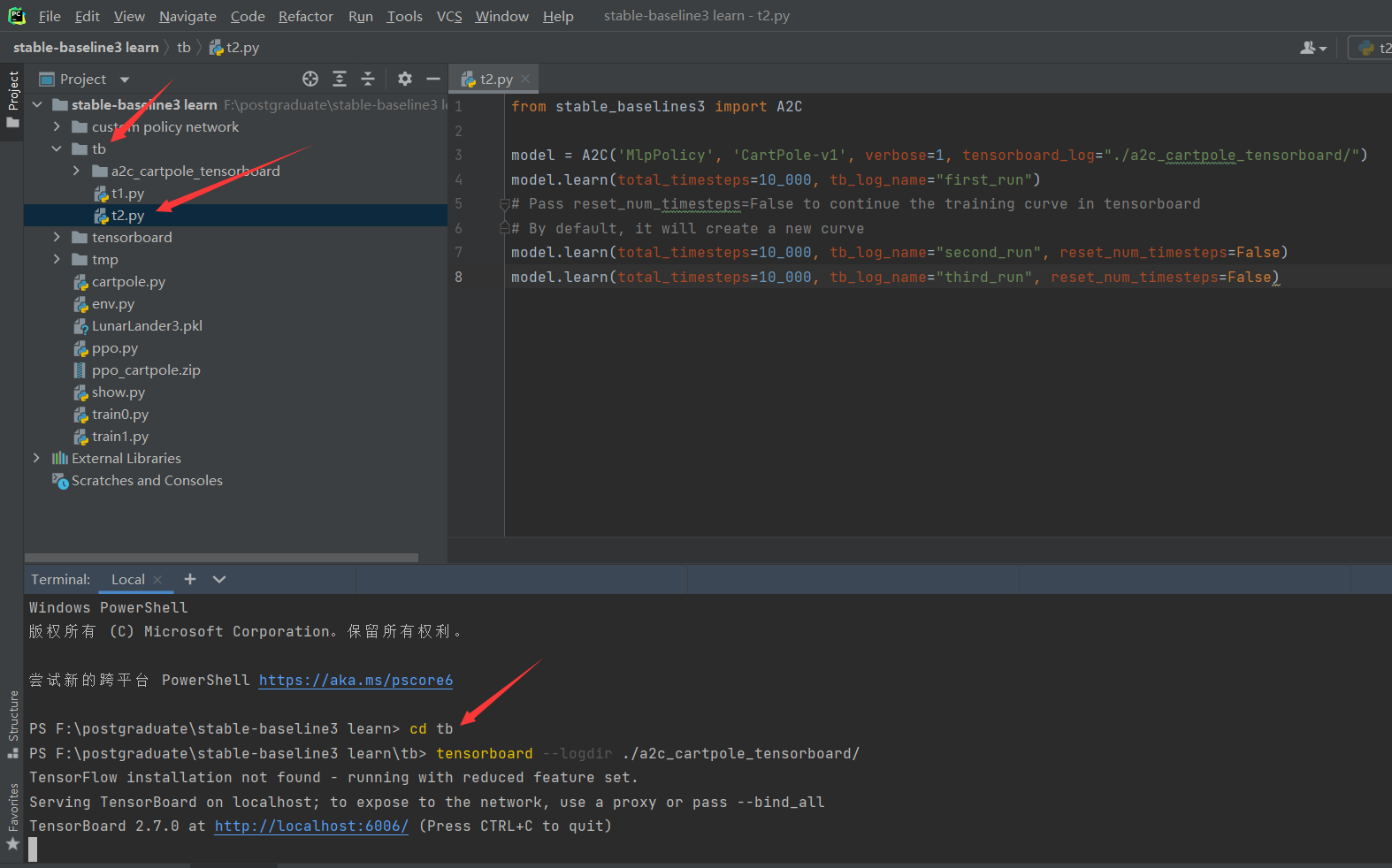Screen dimensions: 1392x868
Task: Open the Run menu
Action: coord(361,16)
